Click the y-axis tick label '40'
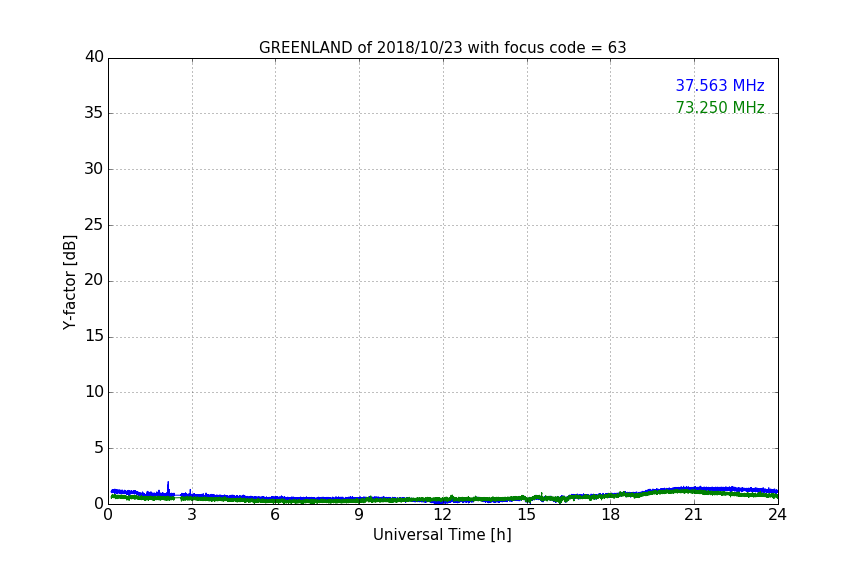 [x=94, y=57]
